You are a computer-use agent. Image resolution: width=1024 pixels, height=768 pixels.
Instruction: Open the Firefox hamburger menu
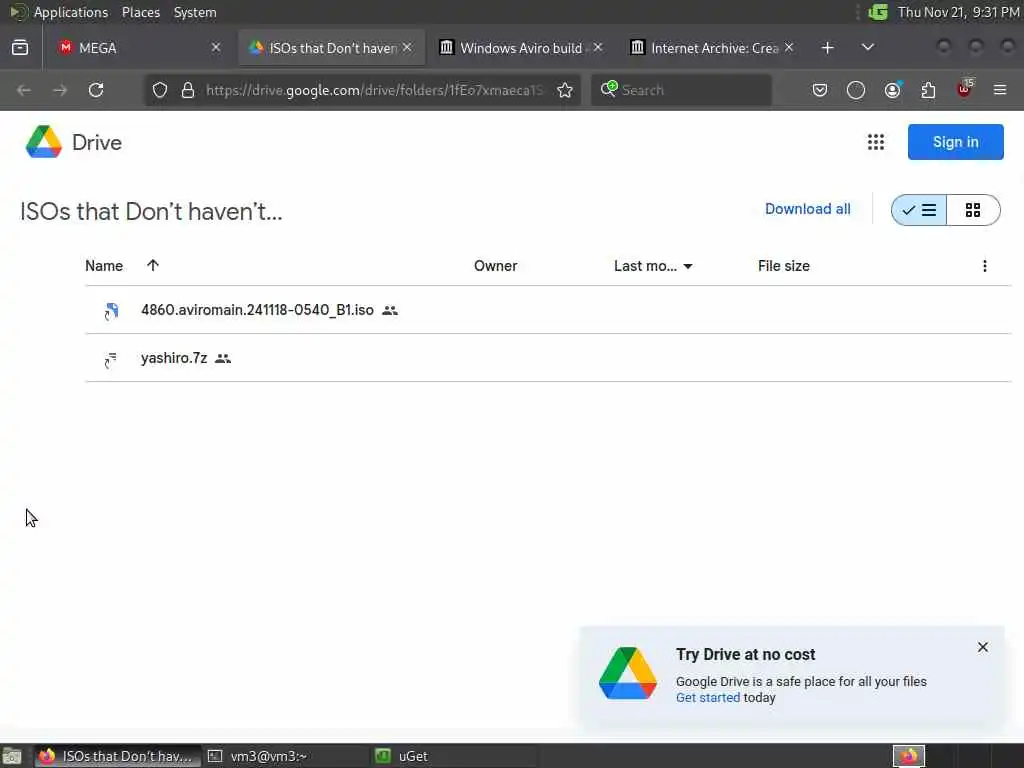(1000, 90)
